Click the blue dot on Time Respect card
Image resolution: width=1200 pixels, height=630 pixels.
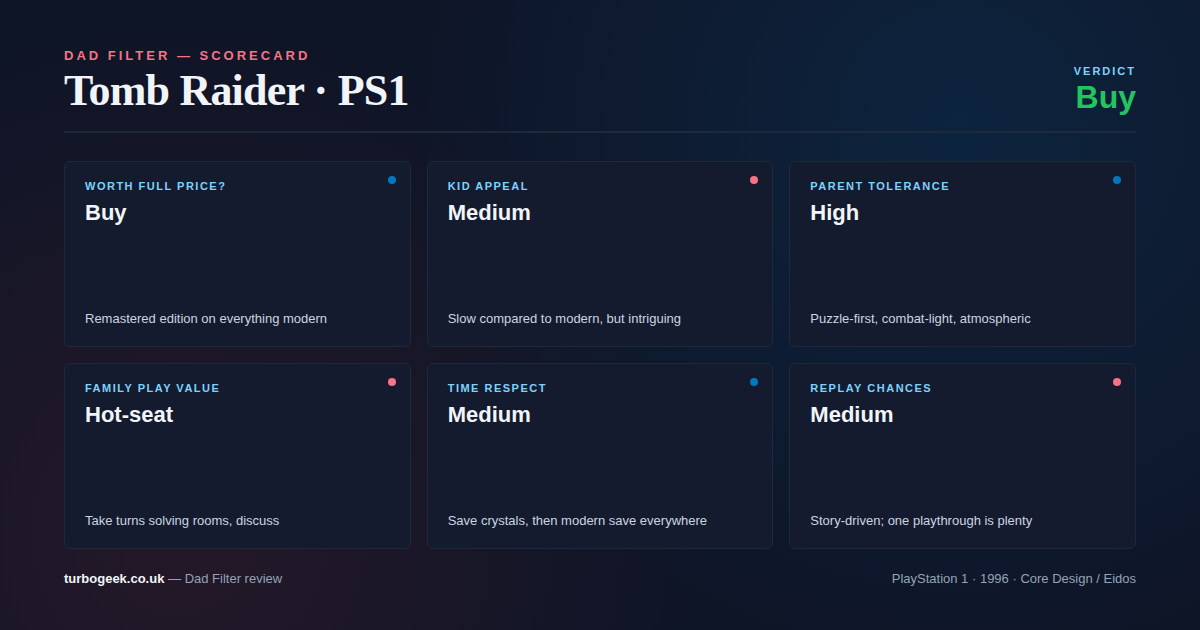pos(754,382)
